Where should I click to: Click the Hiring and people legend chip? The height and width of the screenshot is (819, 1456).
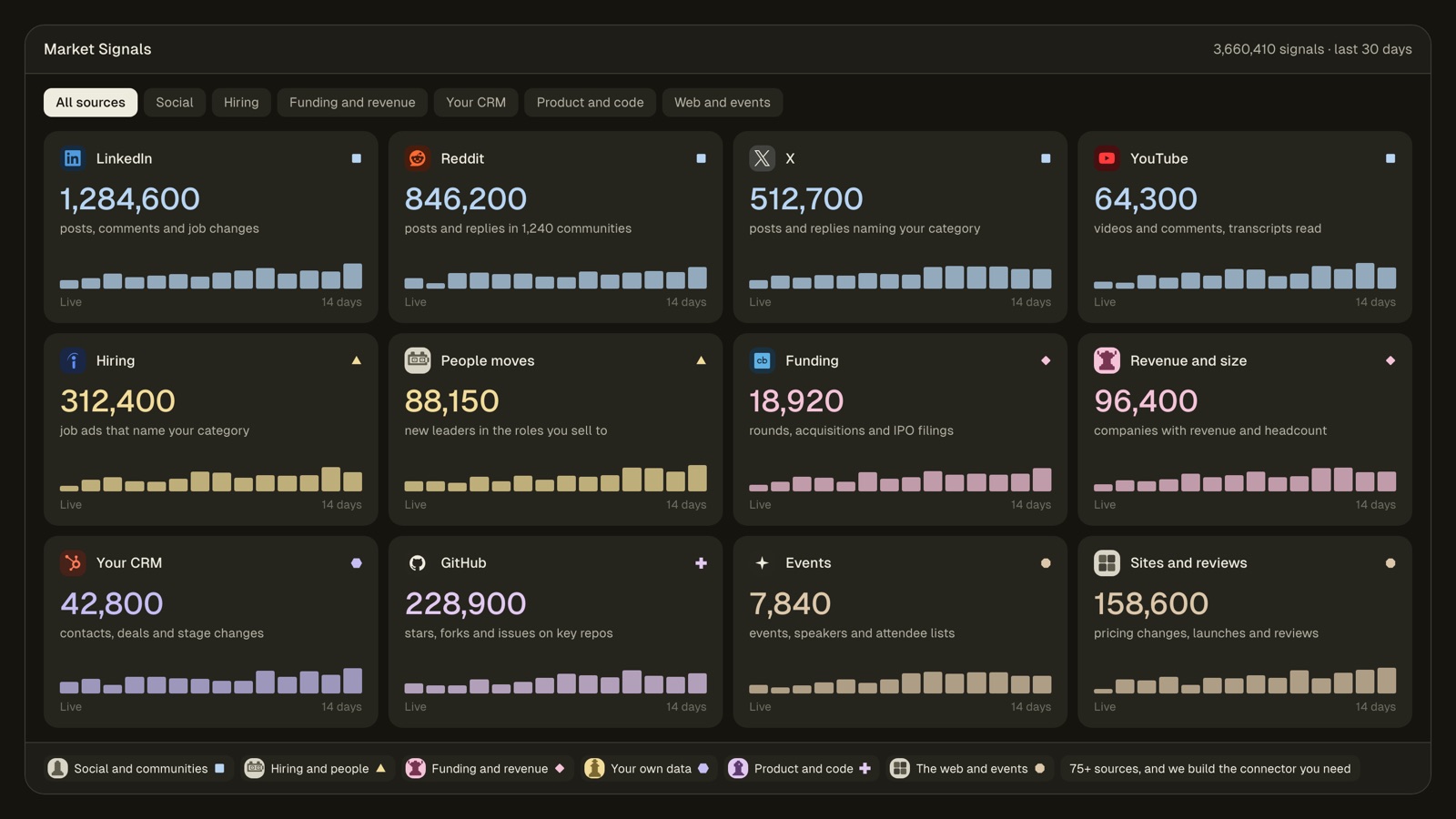(x=318, y=768)
